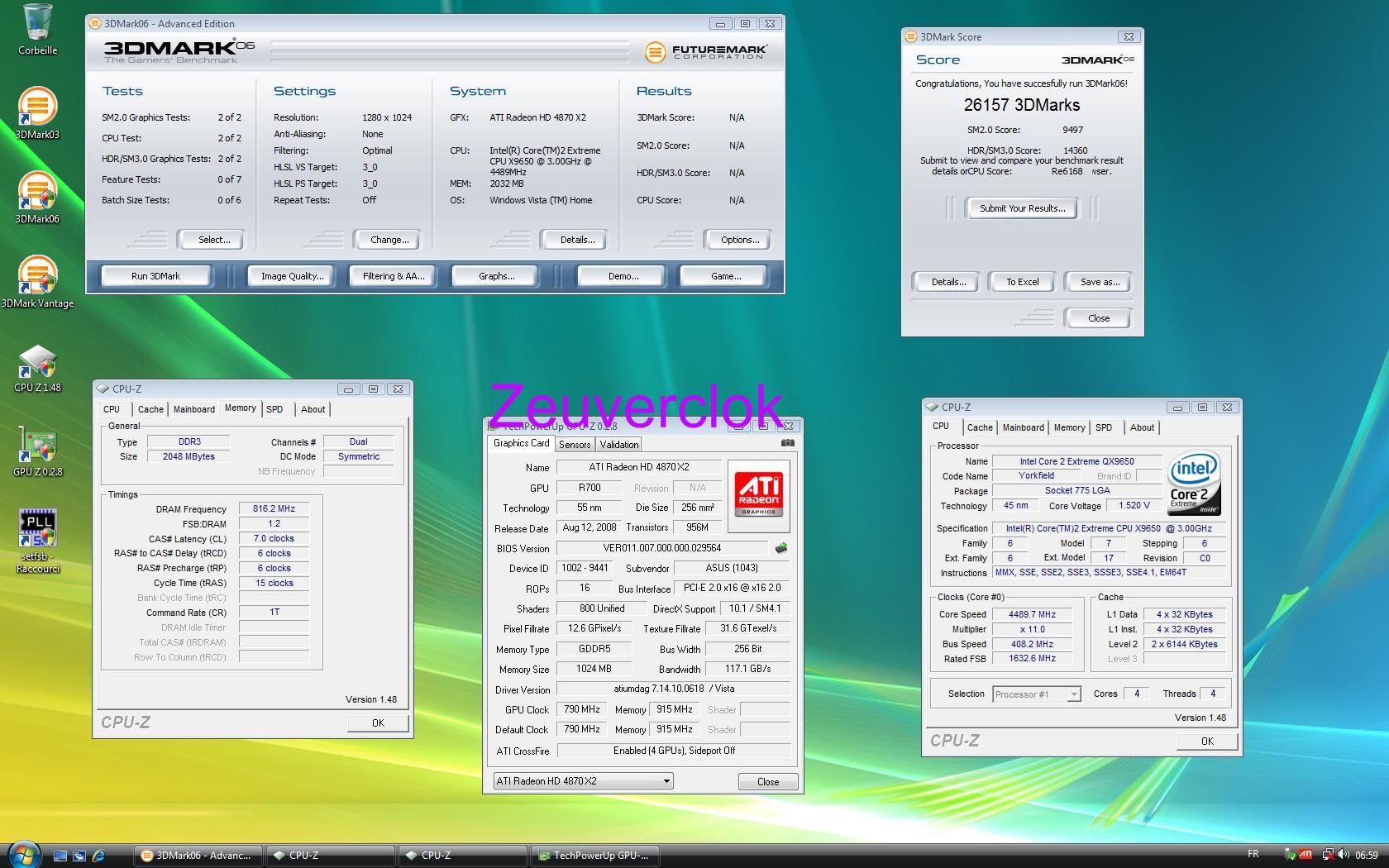Screen dimensions: 1389x868
Task: Click Demo... button
Action: (623, 276)
